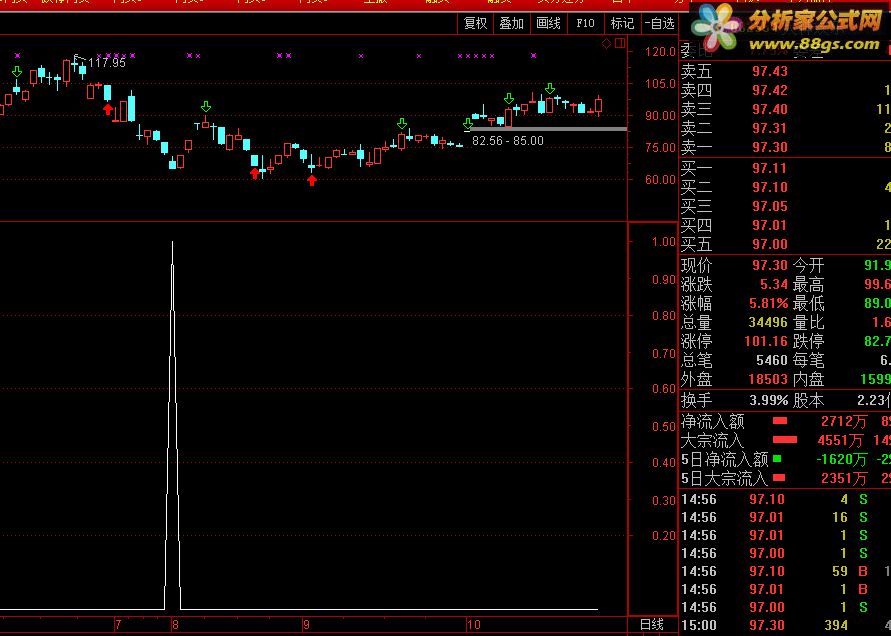Select the 买五 97.00 bid row

coord(785,244)
